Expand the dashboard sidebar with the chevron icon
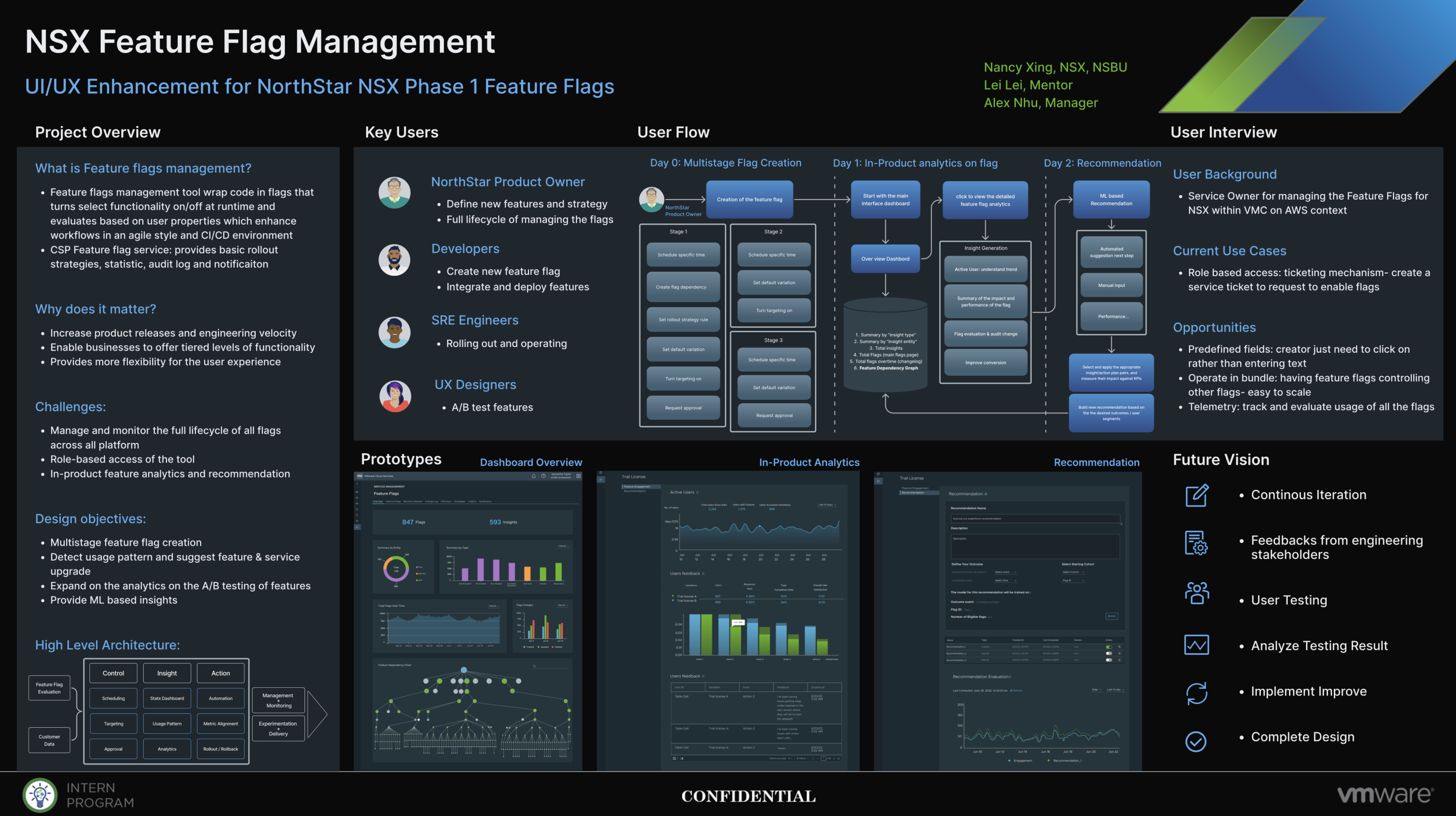1456x816 pixels. pyautogui.click(x=357, y=484)
